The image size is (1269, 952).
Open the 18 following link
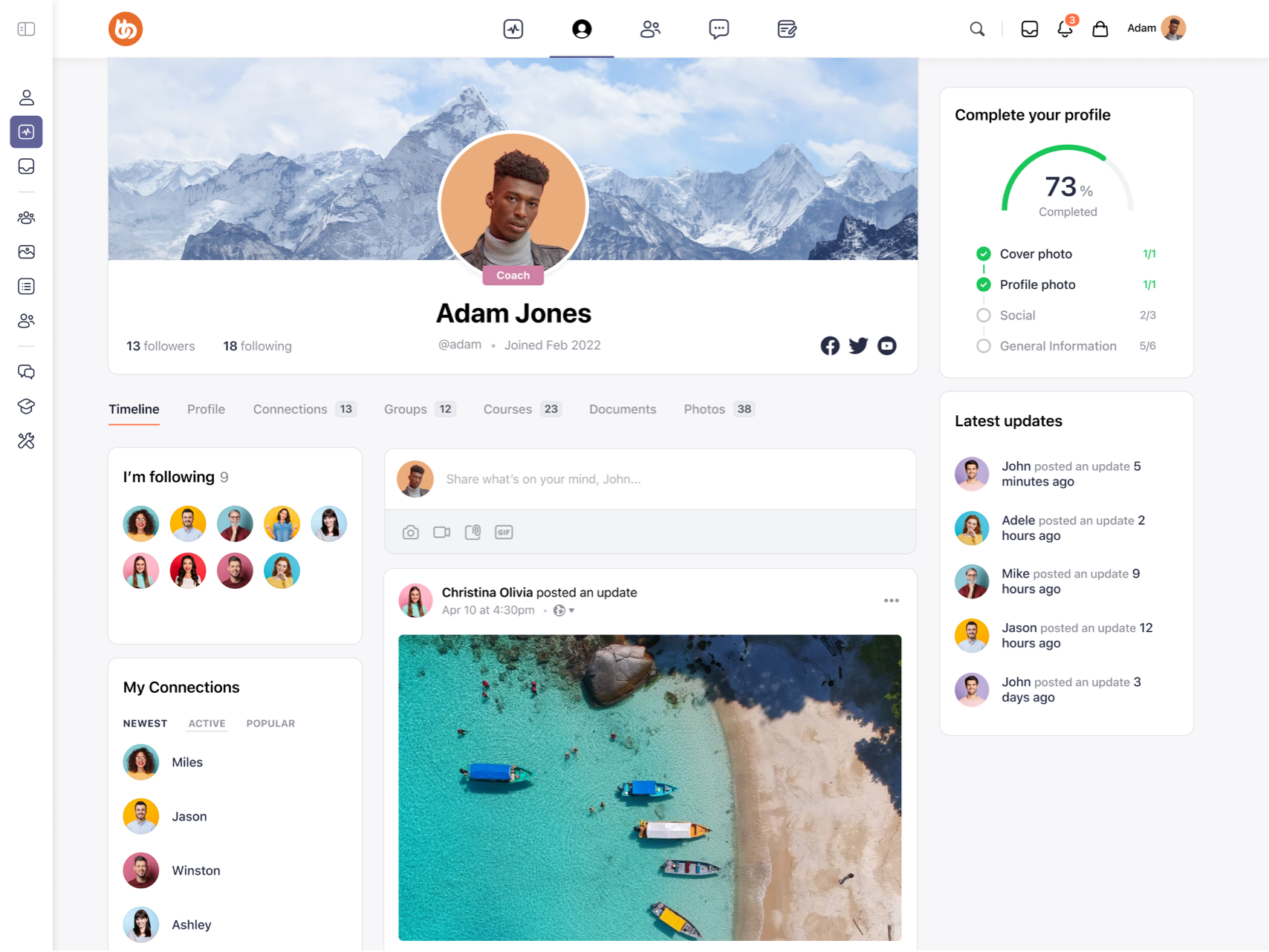click(x=257, y=346)
